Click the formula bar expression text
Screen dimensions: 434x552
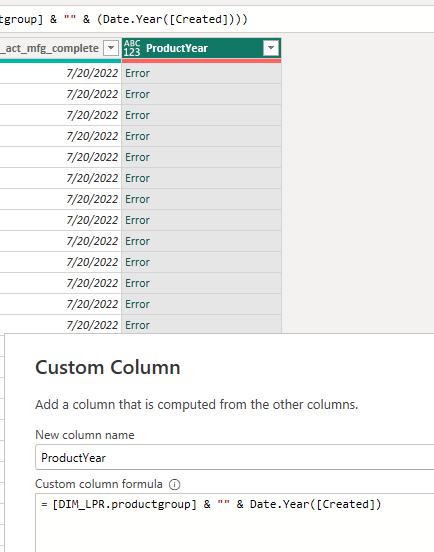[x=123, y=19]
